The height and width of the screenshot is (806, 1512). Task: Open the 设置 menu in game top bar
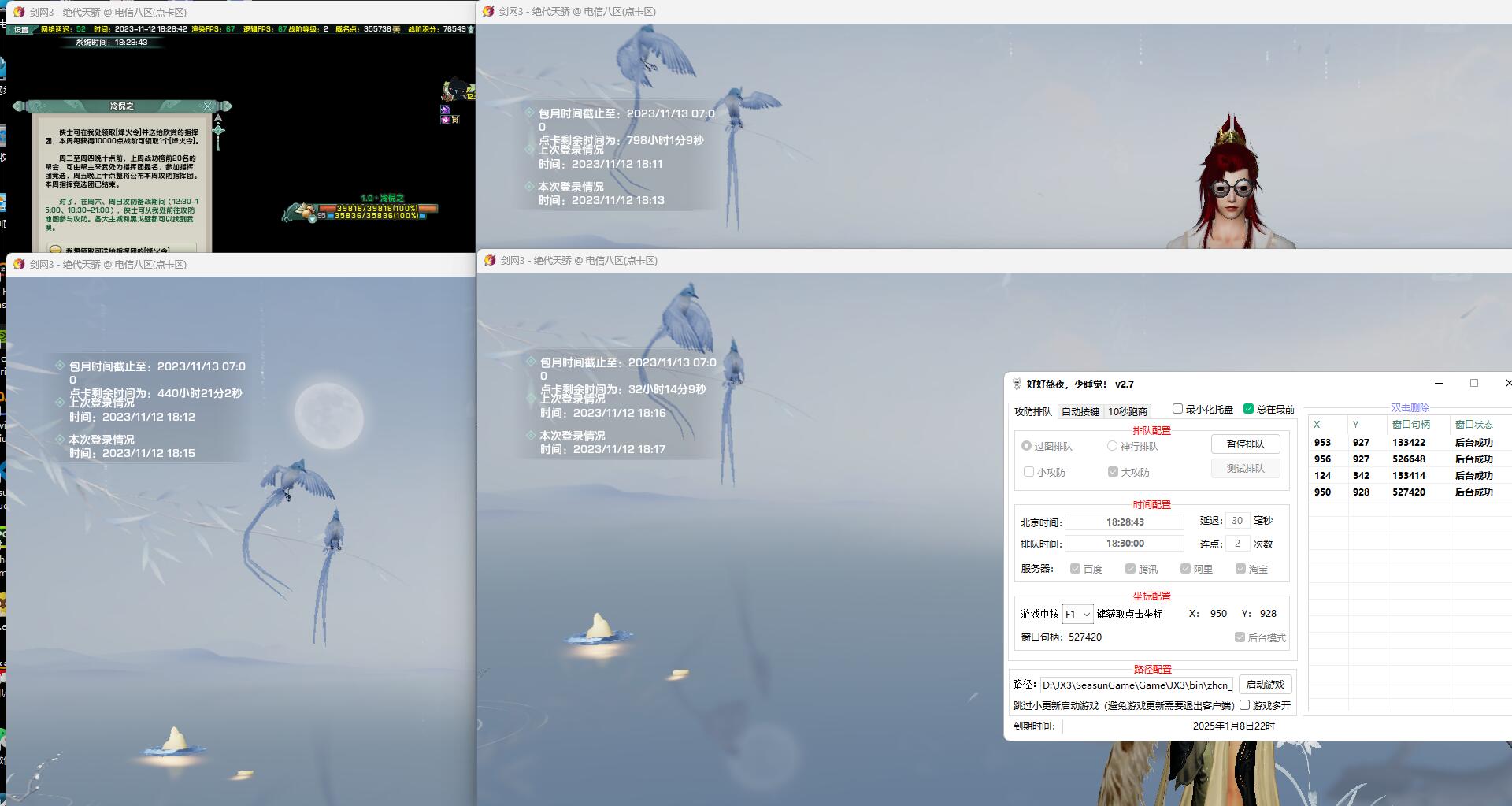coord(21,29)
